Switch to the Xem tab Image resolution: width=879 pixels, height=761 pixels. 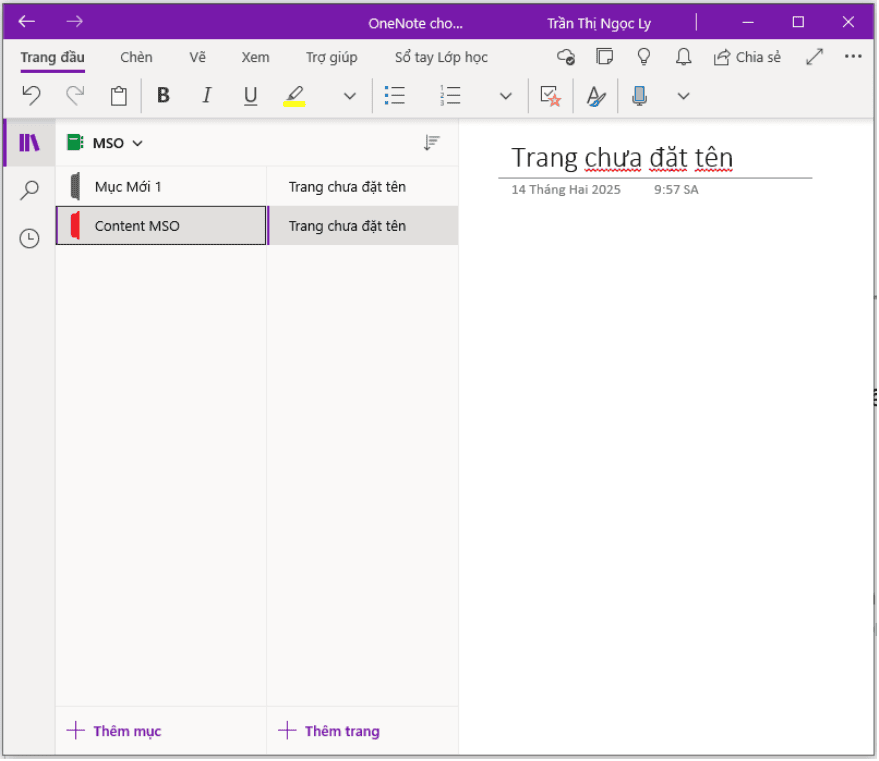[256, 58]
